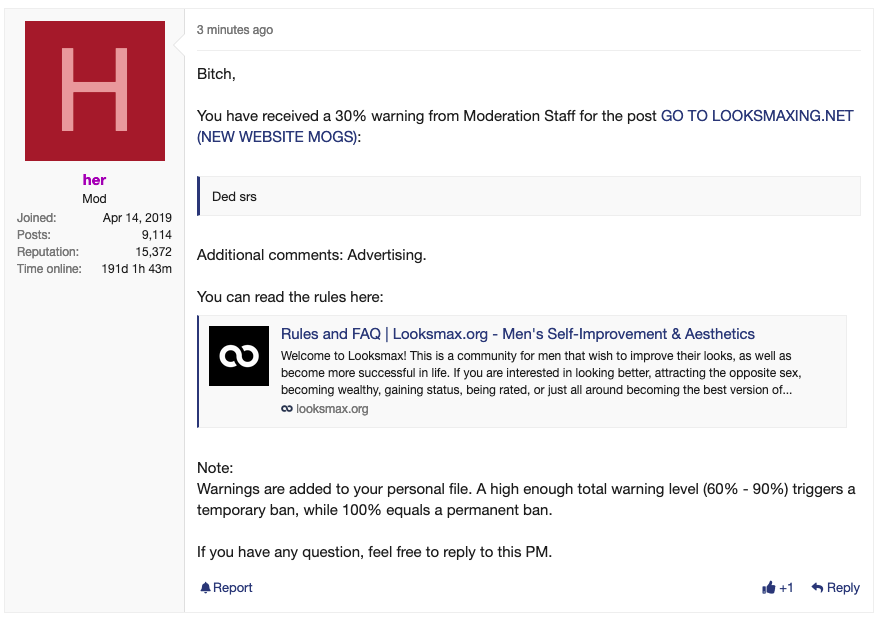Screen dimensions: 879x619
Task: Click the greeting text 'Bitch,'
Action: [216, 74]
